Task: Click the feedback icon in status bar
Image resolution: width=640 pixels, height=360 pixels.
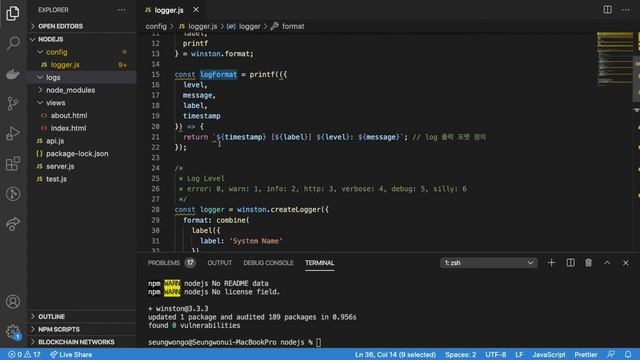Action: (x=611, y=354)
